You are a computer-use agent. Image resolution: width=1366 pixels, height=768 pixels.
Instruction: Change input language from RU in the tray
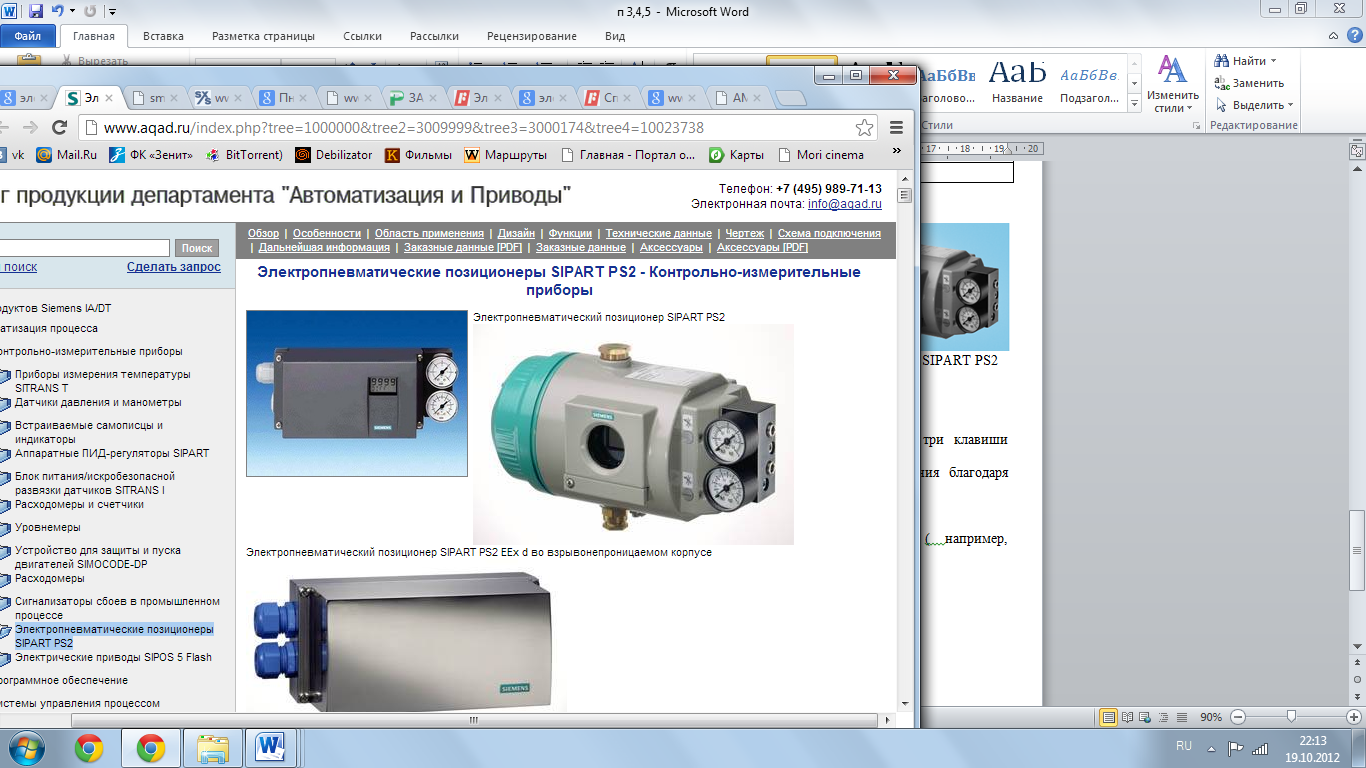click(1184, 747)
